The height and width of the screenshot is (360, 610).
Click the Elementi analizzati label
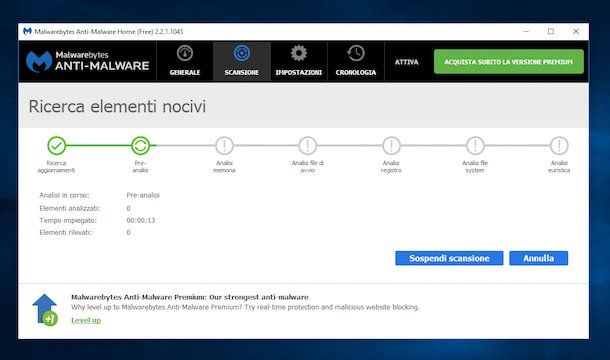coord(70,208)
